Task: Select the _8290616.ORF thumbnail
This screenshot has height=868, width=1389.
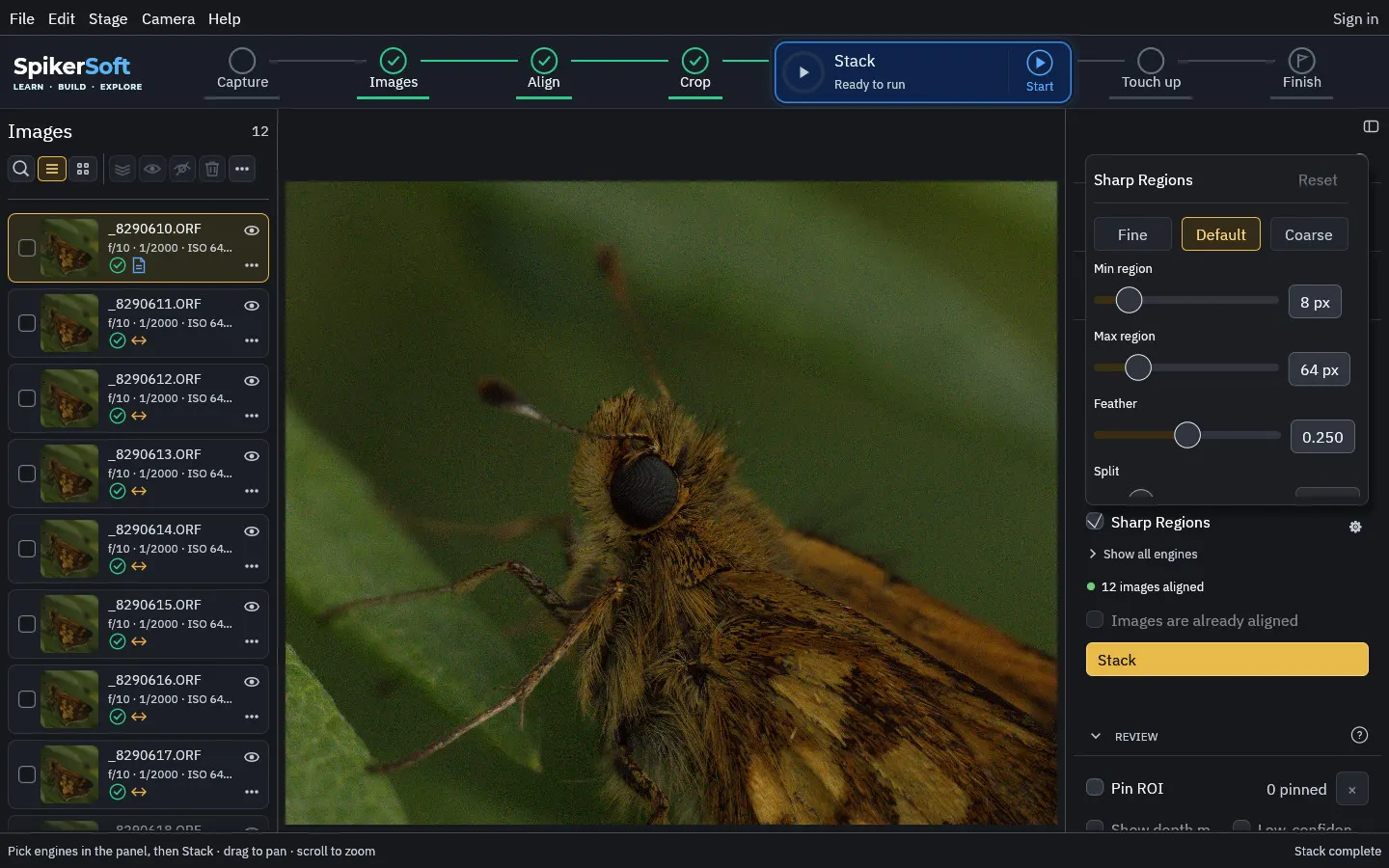Action: pos(69,699)
